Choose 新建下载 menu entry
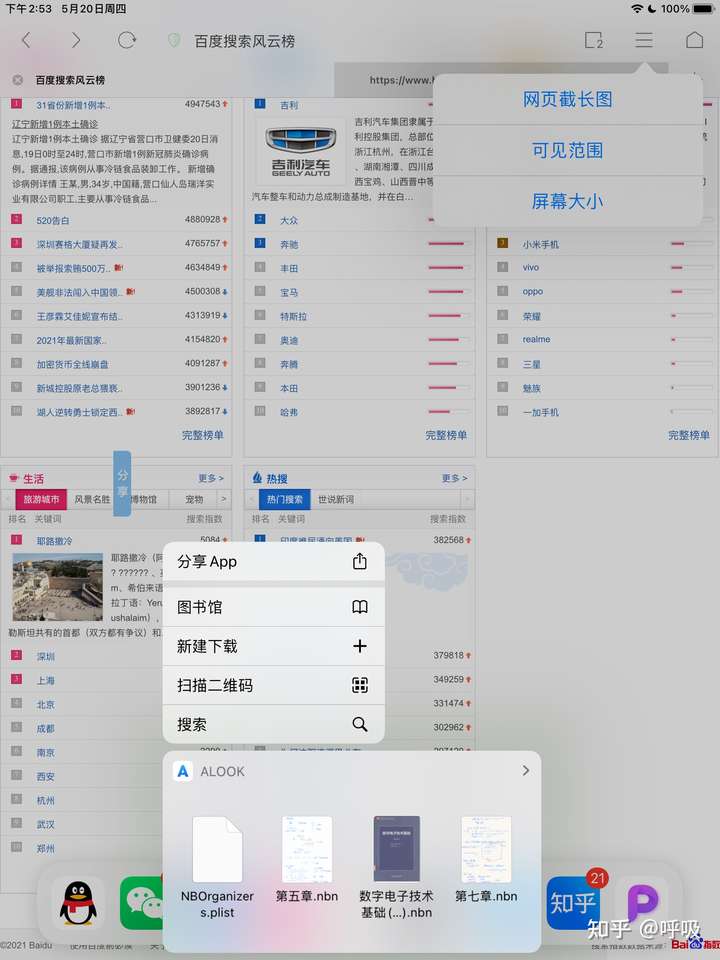Viewport: 720px width, 960px height. [274, 646]
